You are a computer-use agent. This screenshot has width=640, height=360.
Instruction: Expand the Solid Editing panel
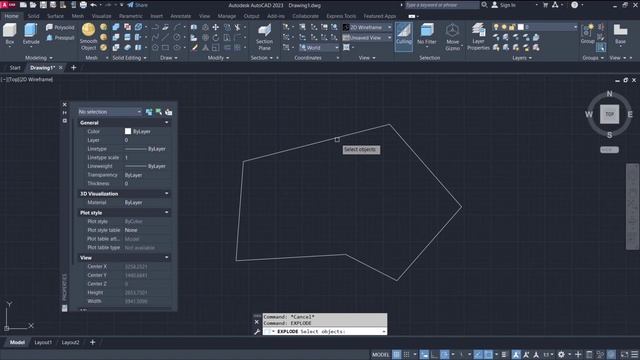click(x=129, y=58)
